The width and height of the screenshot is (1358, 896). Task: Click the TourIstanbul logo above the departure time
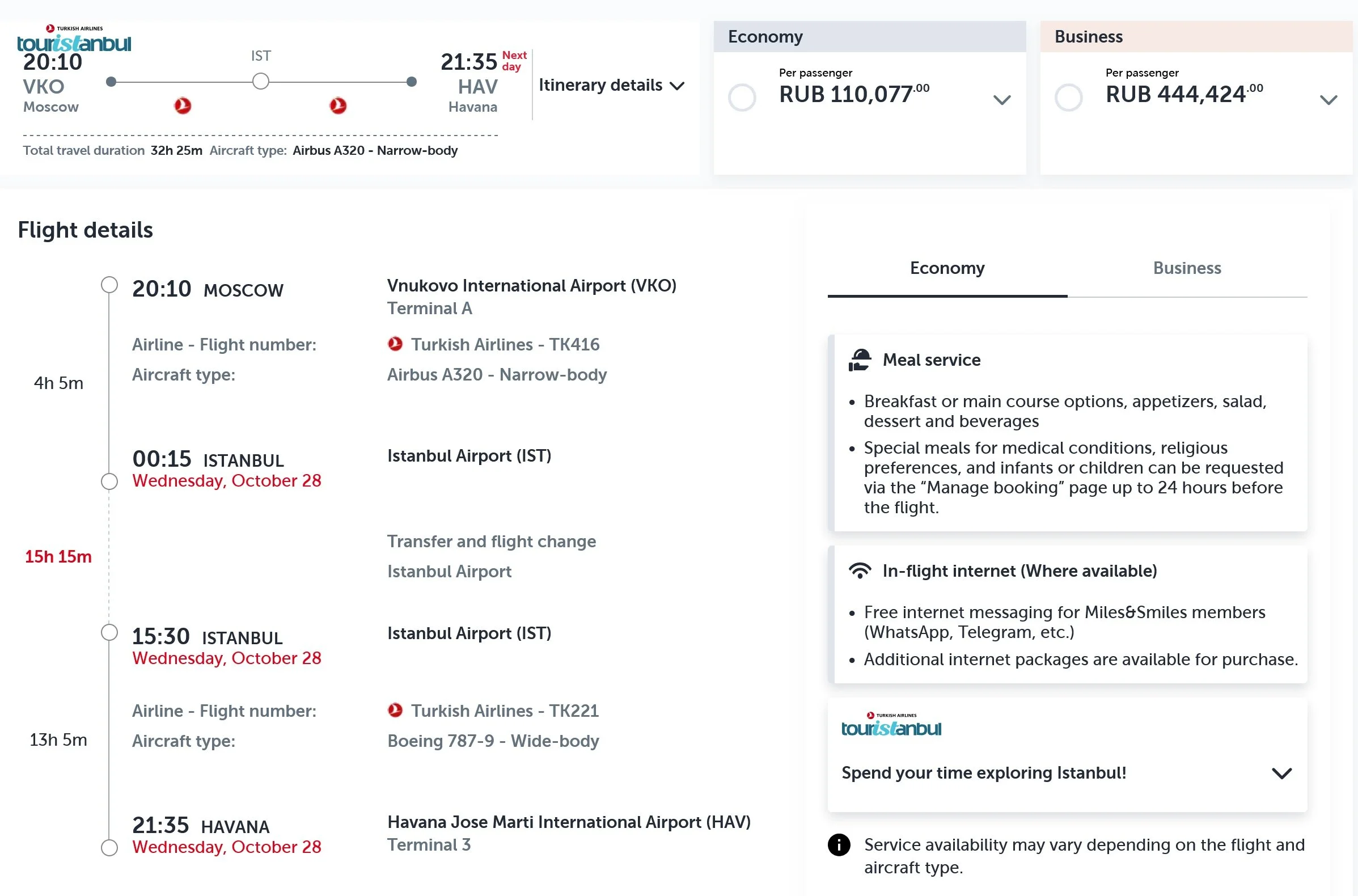click(74, 39)
